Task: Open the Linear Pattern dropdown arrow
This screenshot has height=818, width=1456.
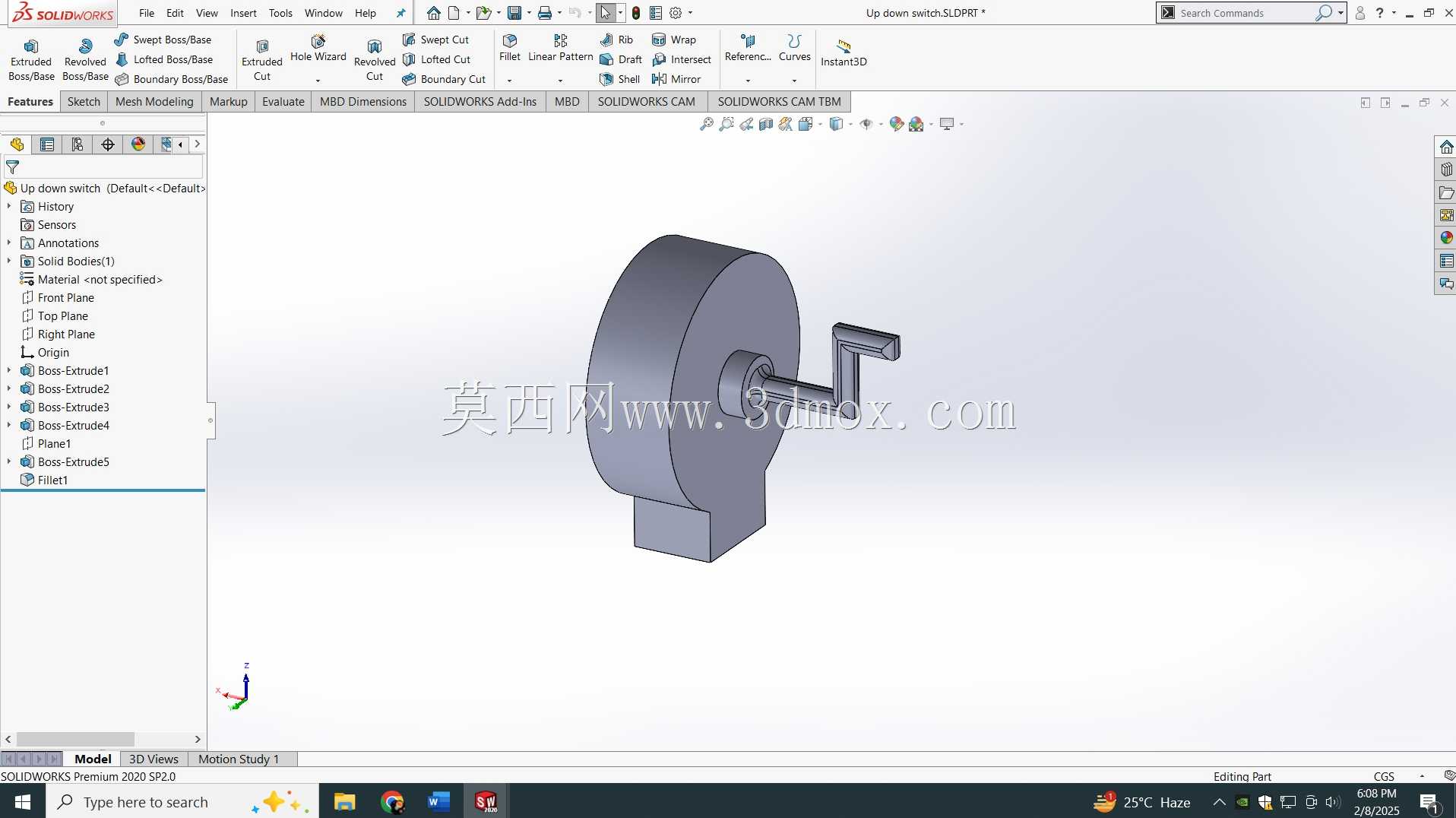Action: (561, 80)
